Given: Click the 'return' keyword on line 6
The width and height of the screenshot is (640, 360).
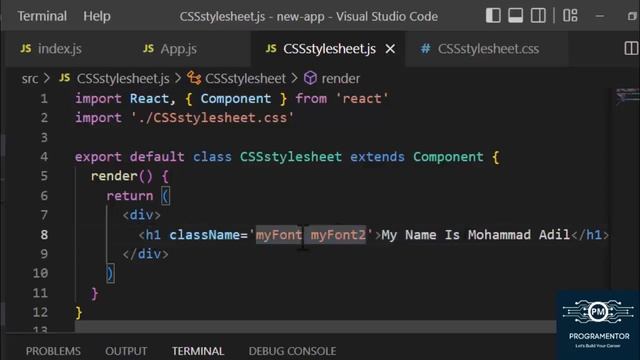Looking at the screenshot, I should (130, 196).
